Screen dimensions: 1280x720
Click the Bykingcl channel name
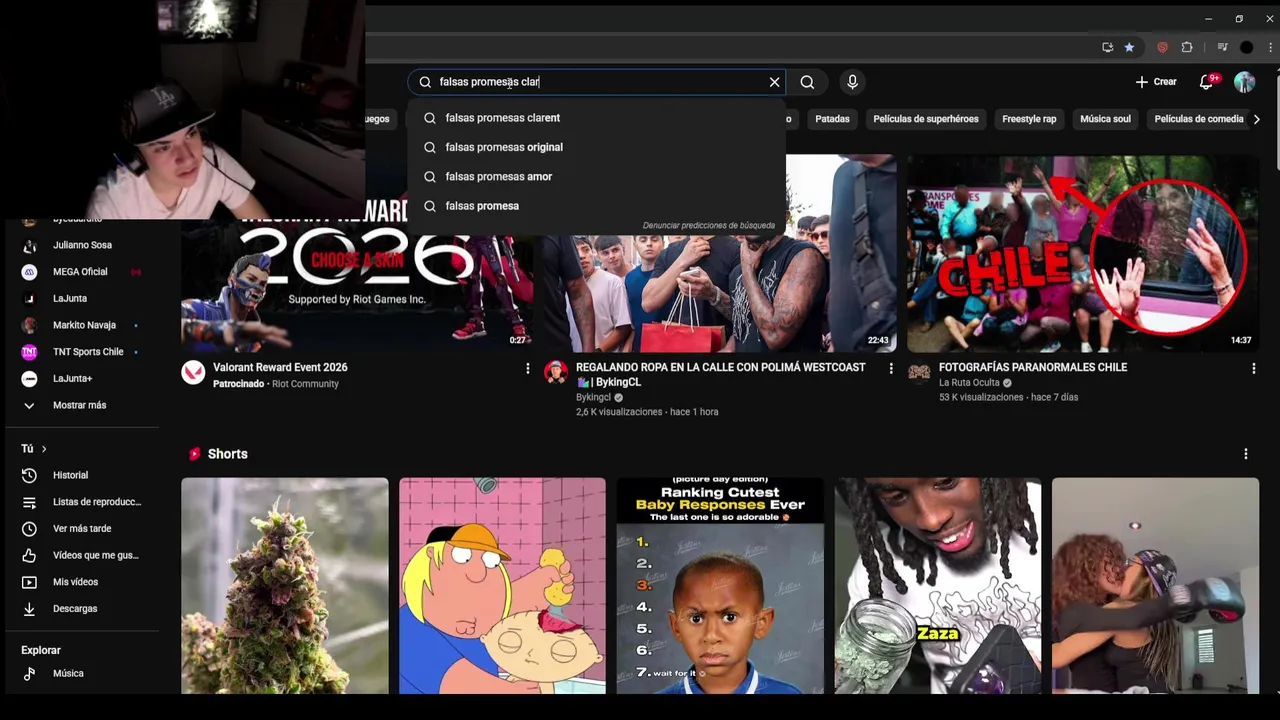pyautogui.click(x=593, y=398)
